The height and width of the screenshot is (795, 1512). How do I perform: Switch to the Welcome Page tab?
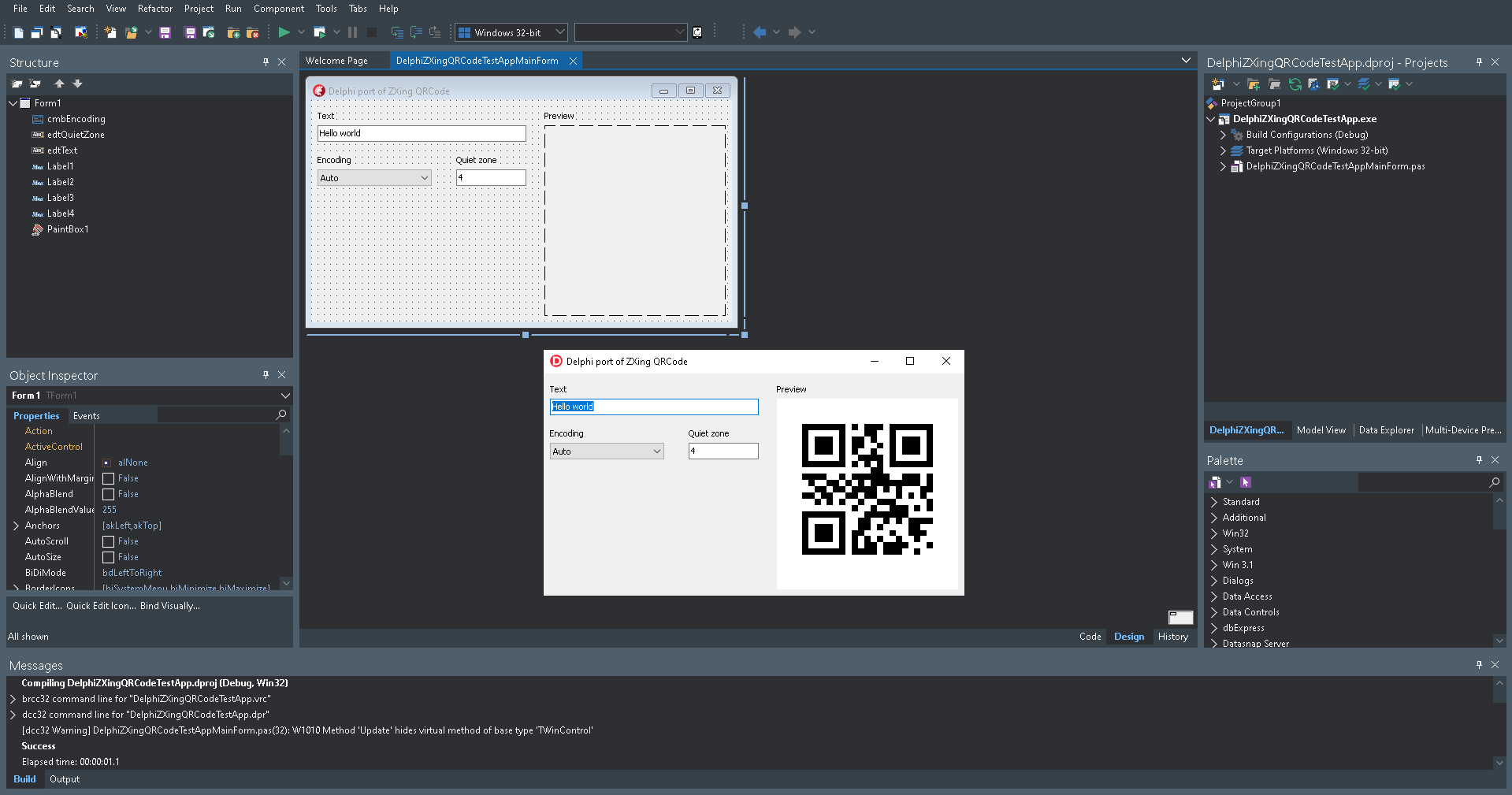(337, 61)
